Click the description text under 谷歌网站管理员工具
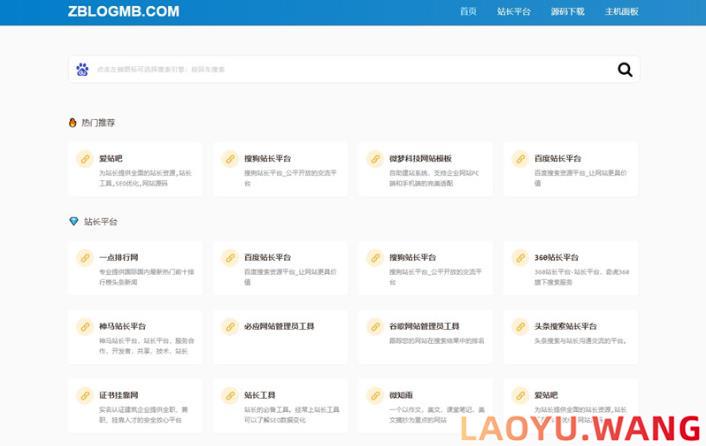The image size is (706, 446). coord(437,341)
